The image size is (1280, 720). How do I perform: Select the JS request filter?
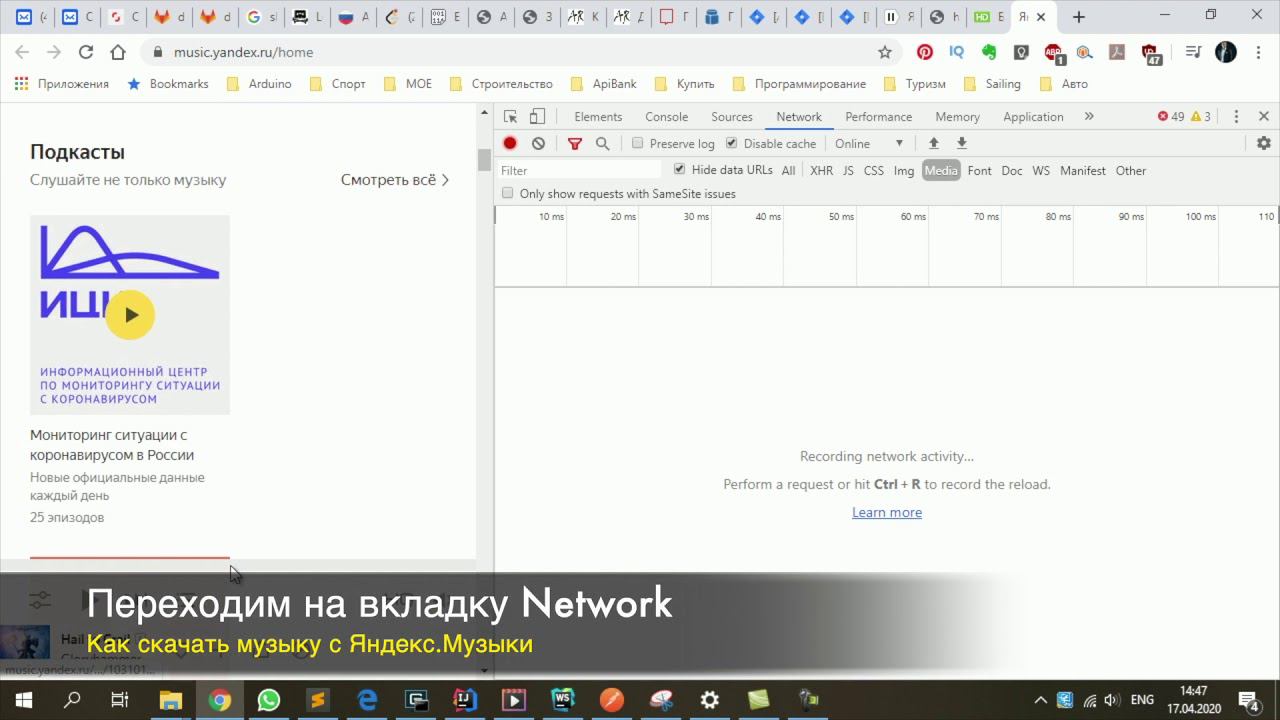848,171
